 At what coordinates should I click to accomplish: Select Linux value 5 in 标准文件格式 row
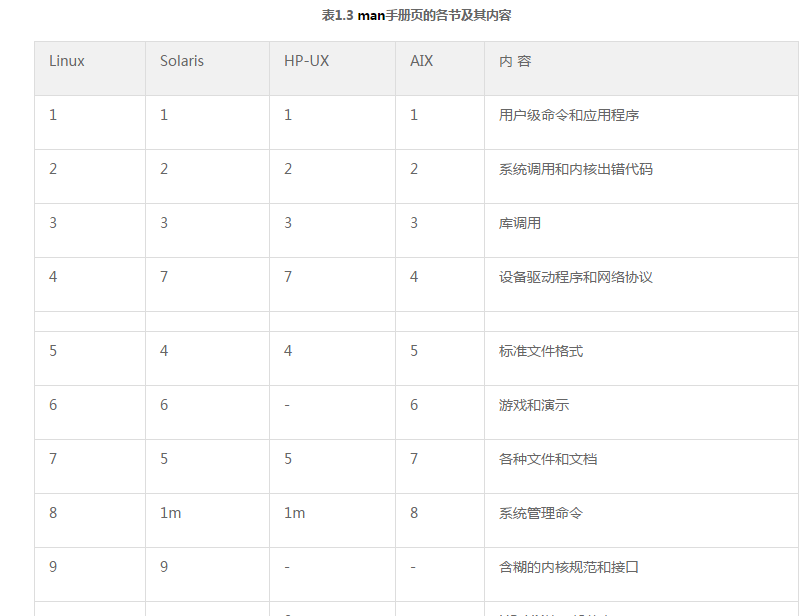53,351
